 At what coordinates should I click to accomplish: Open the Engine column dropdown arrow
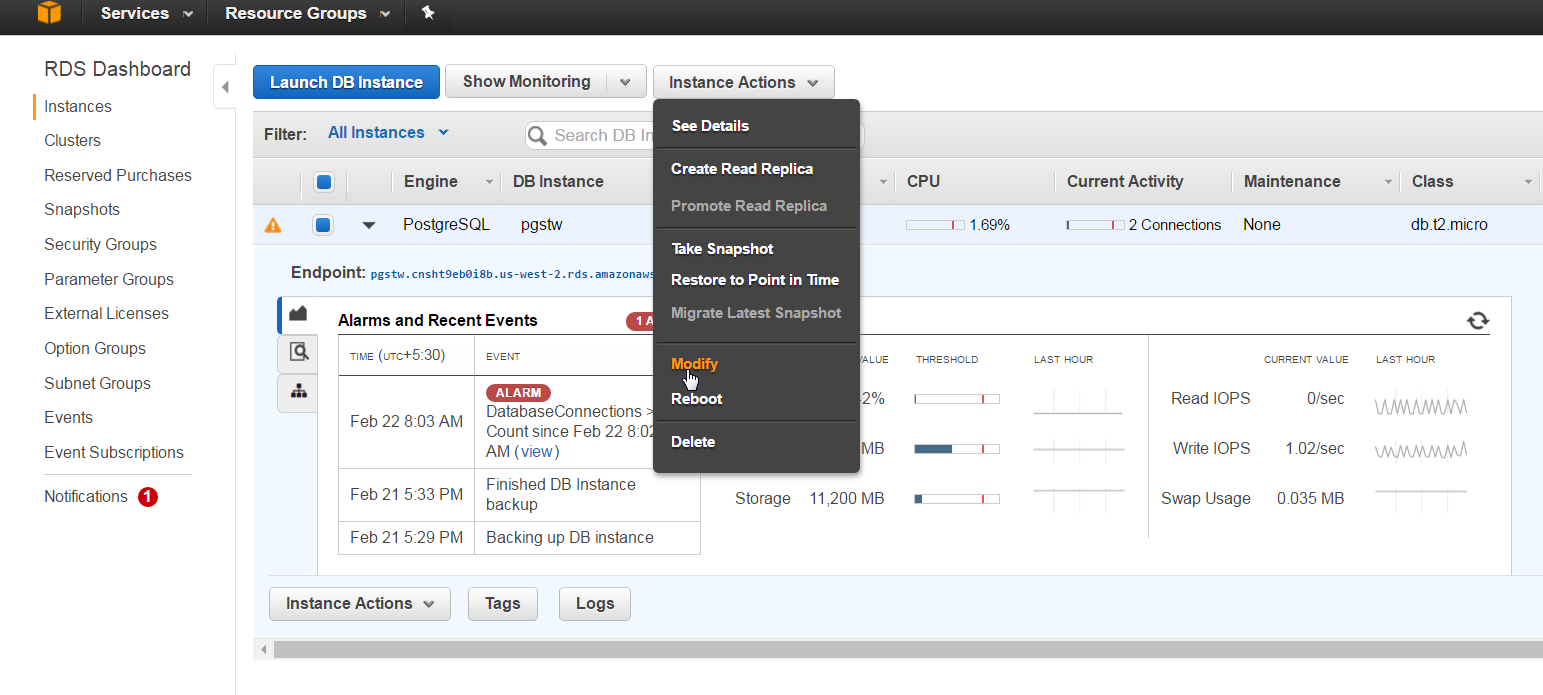489,182
